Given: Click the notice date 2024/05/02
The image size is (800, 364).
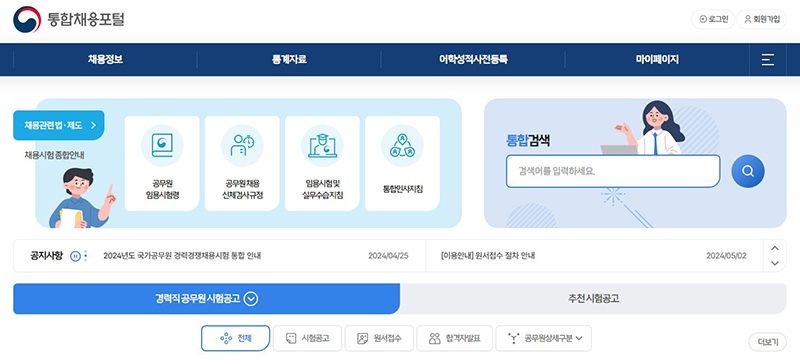Looking at the screenshot, I should (726, 256).
